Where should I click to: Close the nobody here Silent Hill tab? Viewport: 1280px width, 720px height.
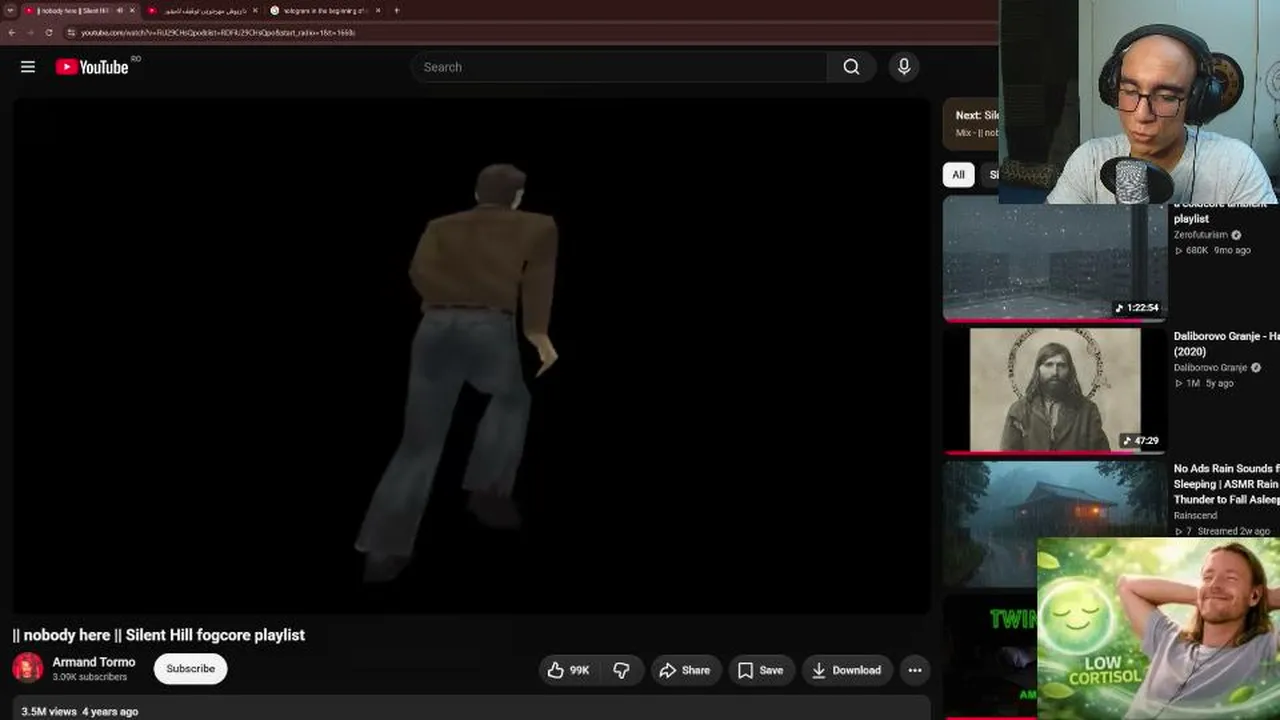point(133,10)
